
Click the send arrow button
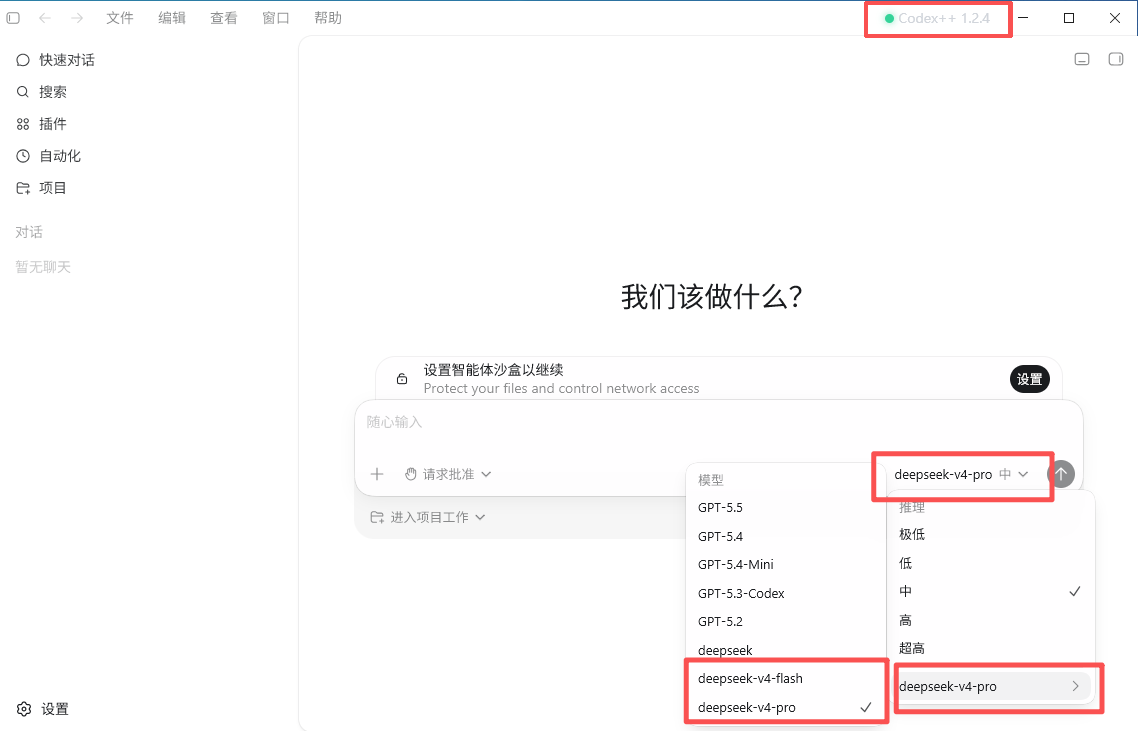[1061, 475]
